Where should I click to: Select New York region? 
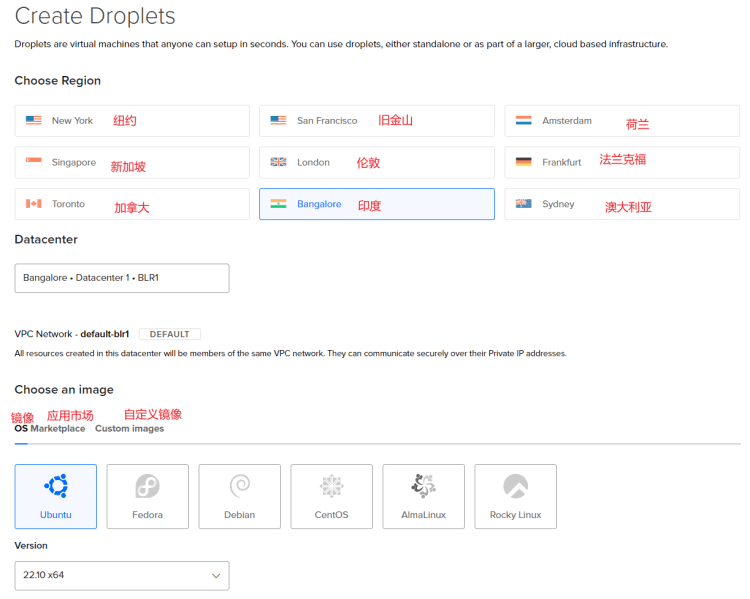click(132, 121)
